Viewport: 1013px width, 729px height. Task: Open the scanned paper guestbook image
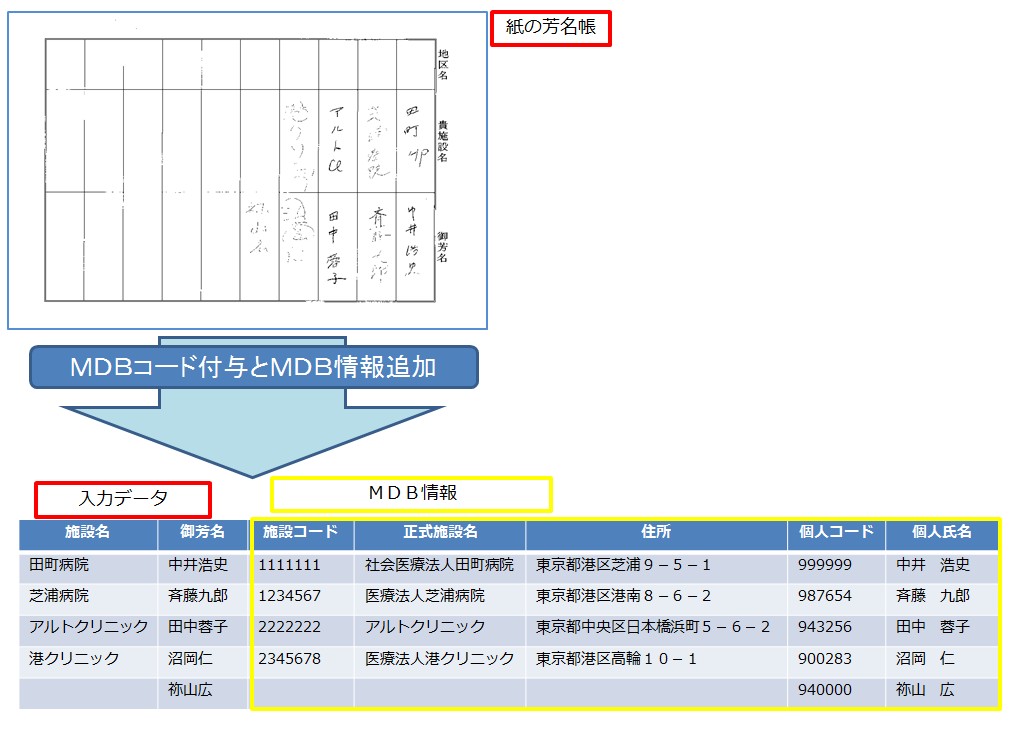[247, 170]
